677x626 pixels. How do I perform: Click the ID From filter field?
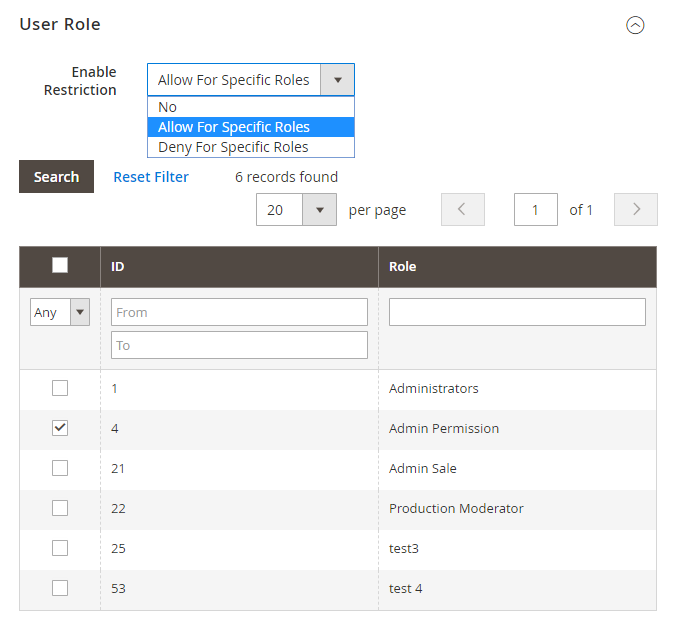[x=239, y=312]
